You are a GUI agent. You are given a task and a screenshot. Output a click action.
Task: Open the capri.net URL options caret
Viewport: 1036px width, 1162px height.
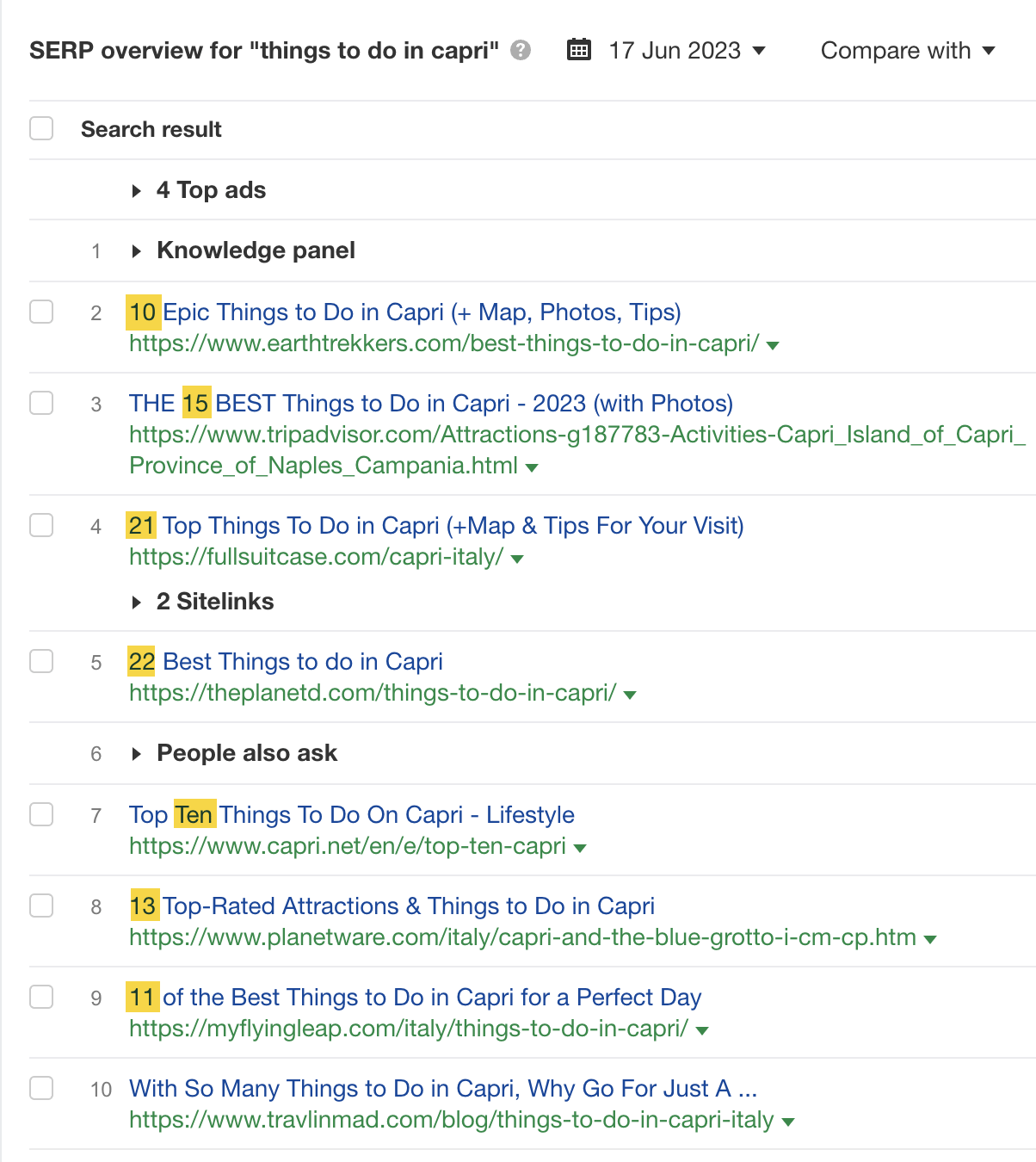(x=582, y=847)
